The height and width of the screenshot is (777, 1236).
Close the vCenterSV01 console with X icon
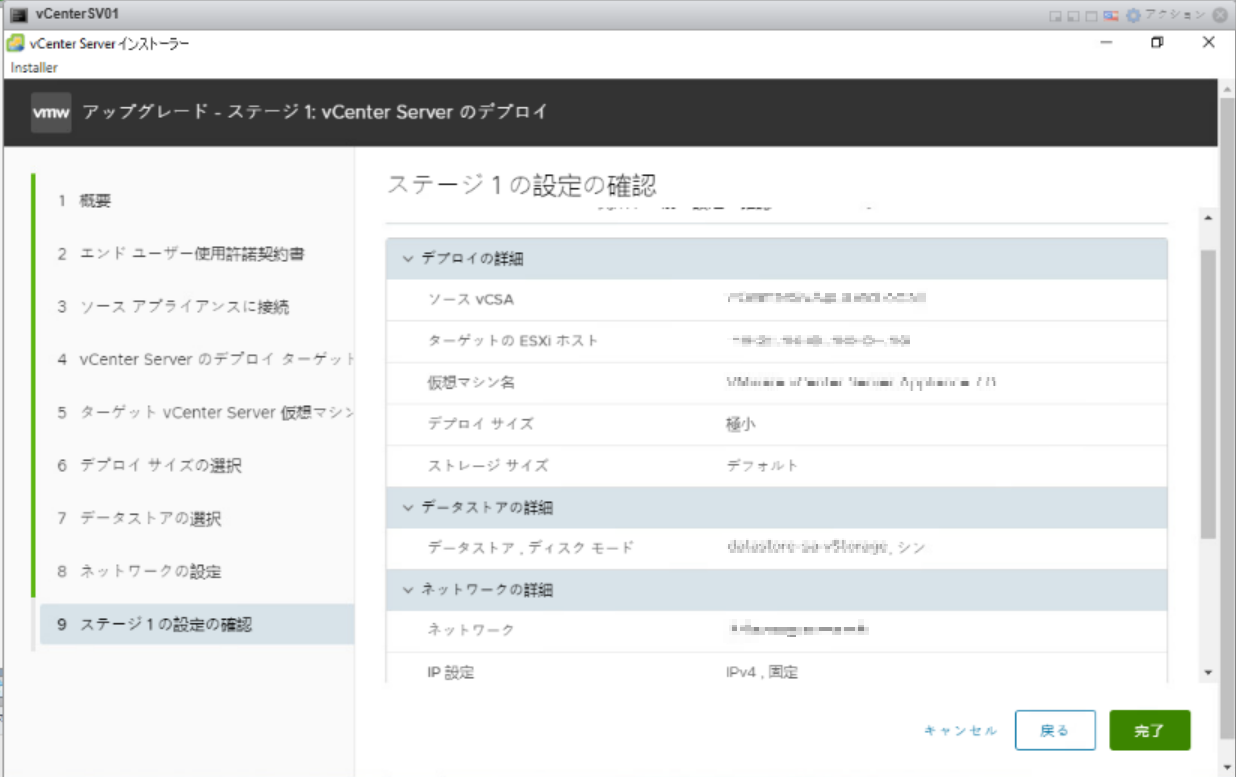pyautogui.click(x=1220, y=15)
